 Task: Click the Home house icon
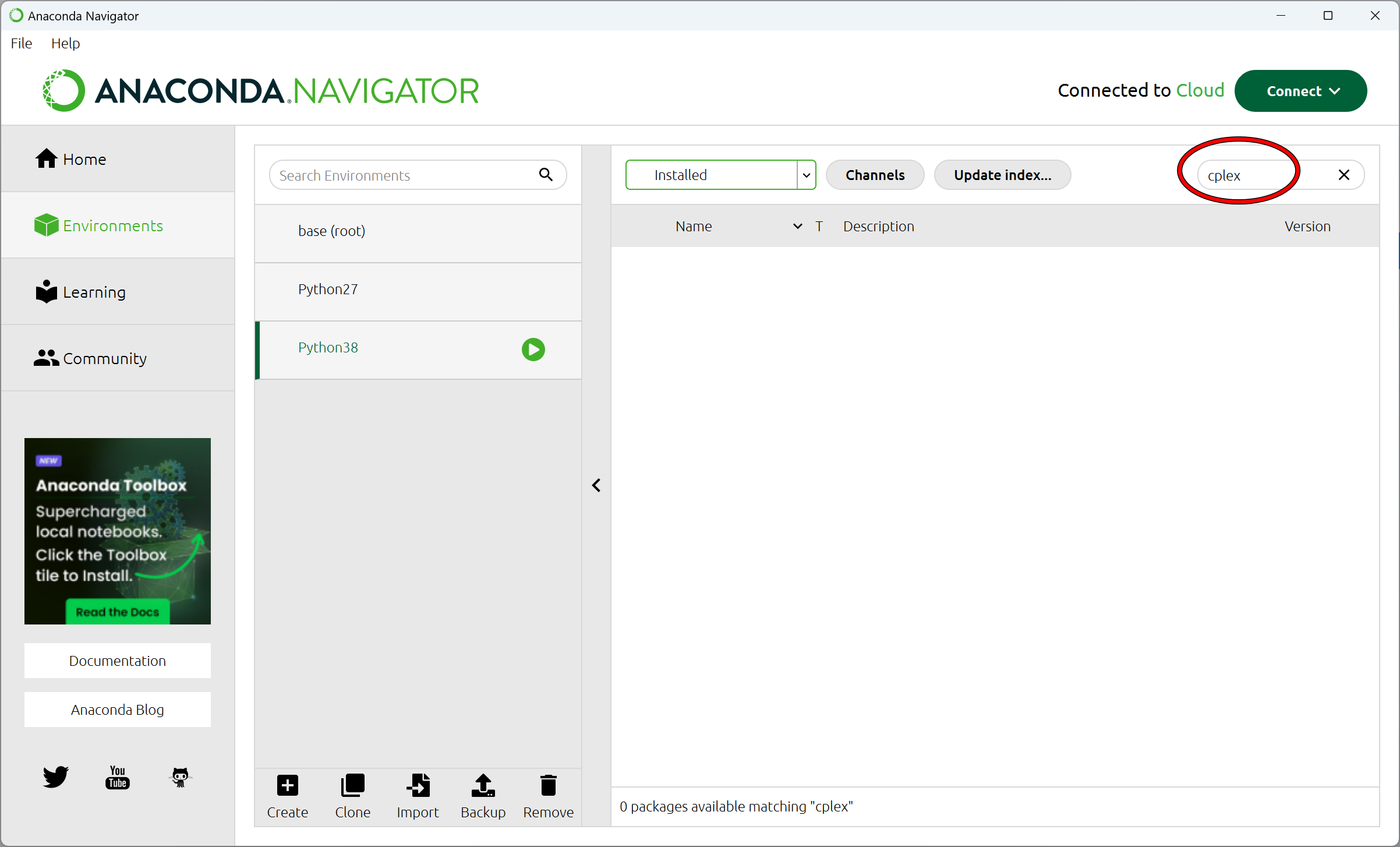click(46, 158)
